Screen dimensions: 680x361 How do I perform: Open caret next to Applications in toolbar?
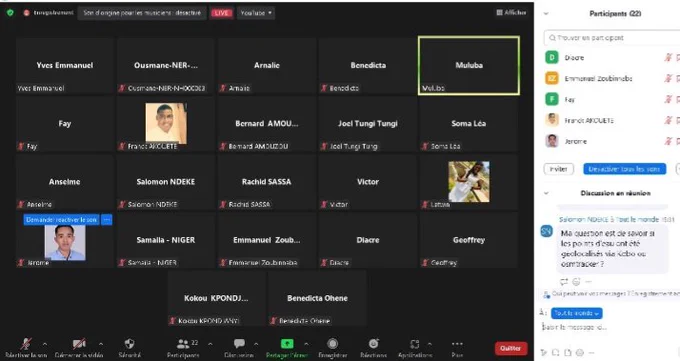pyautogui.click(x=429, y=344)
